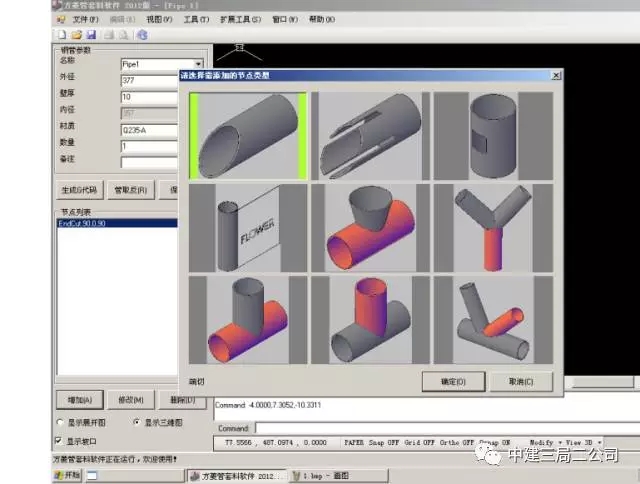
Task: Select the pipe with rectangular hole type
Action: [x=491, y=136]
